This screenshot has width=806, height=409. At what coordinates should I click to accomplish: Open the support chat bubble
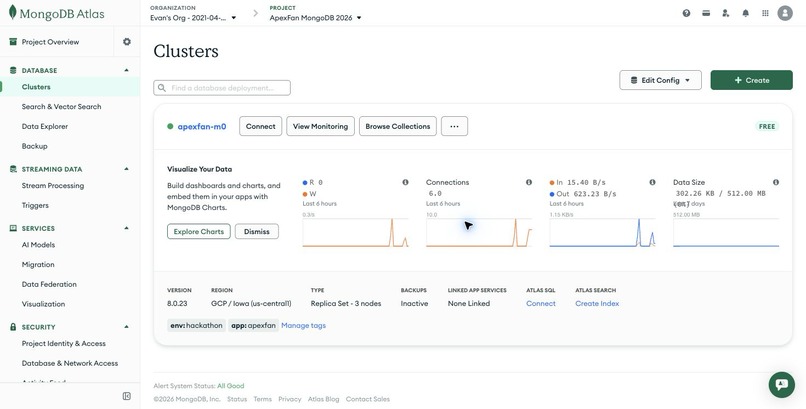pyautogui.click(x=781, y=384)
